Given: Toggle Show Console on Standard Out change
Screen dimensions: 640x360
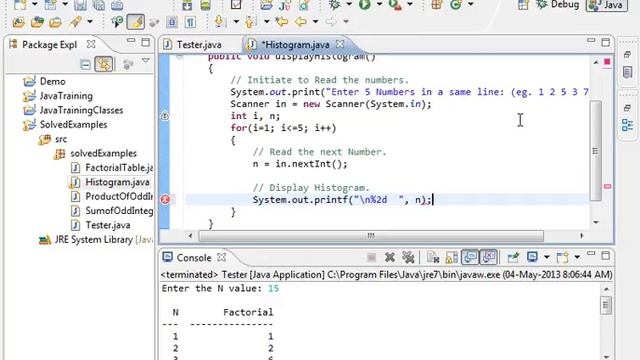Looking at the screenshot, I should [x=470, y=257].
